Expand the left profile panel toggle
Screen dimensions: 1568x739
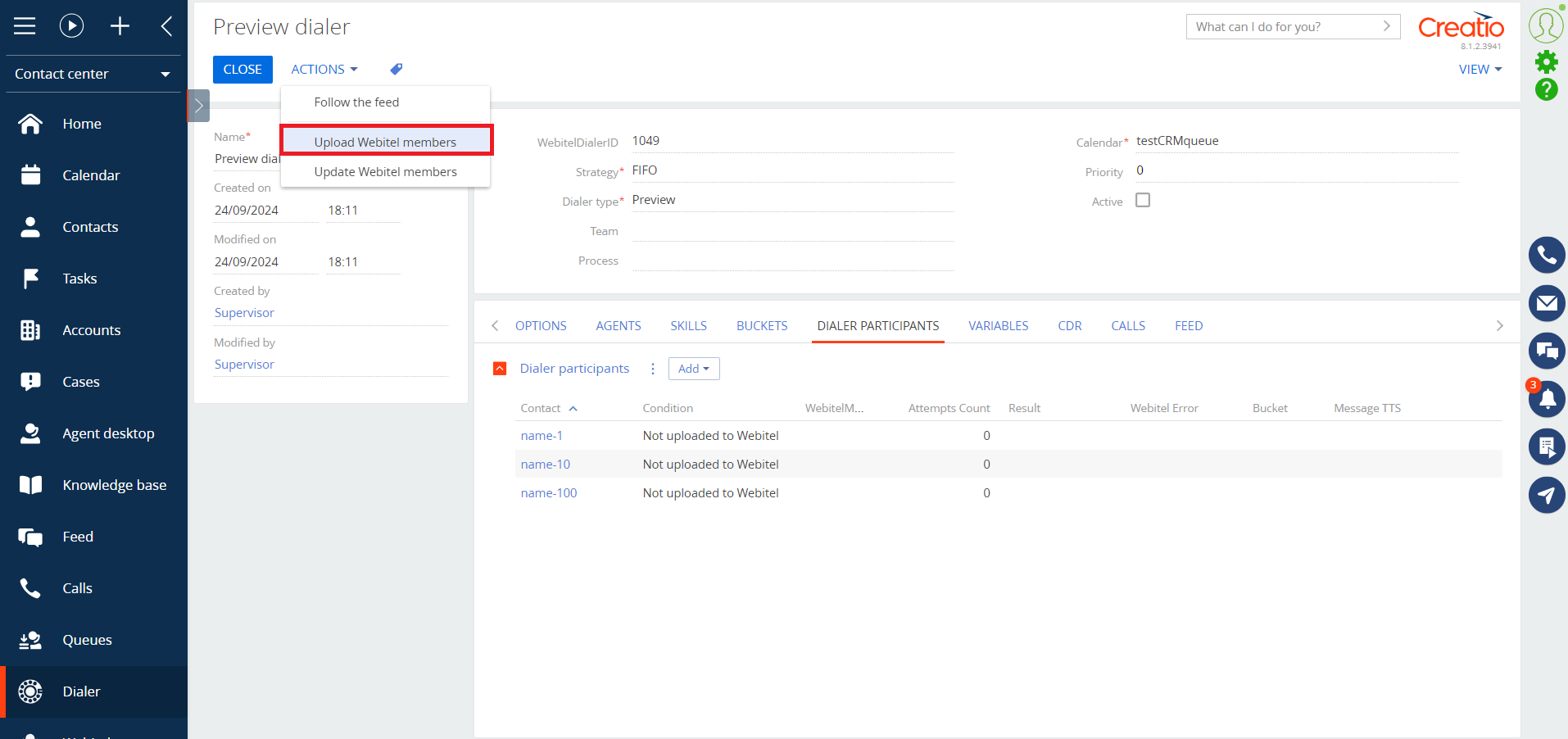click(198, 106)
